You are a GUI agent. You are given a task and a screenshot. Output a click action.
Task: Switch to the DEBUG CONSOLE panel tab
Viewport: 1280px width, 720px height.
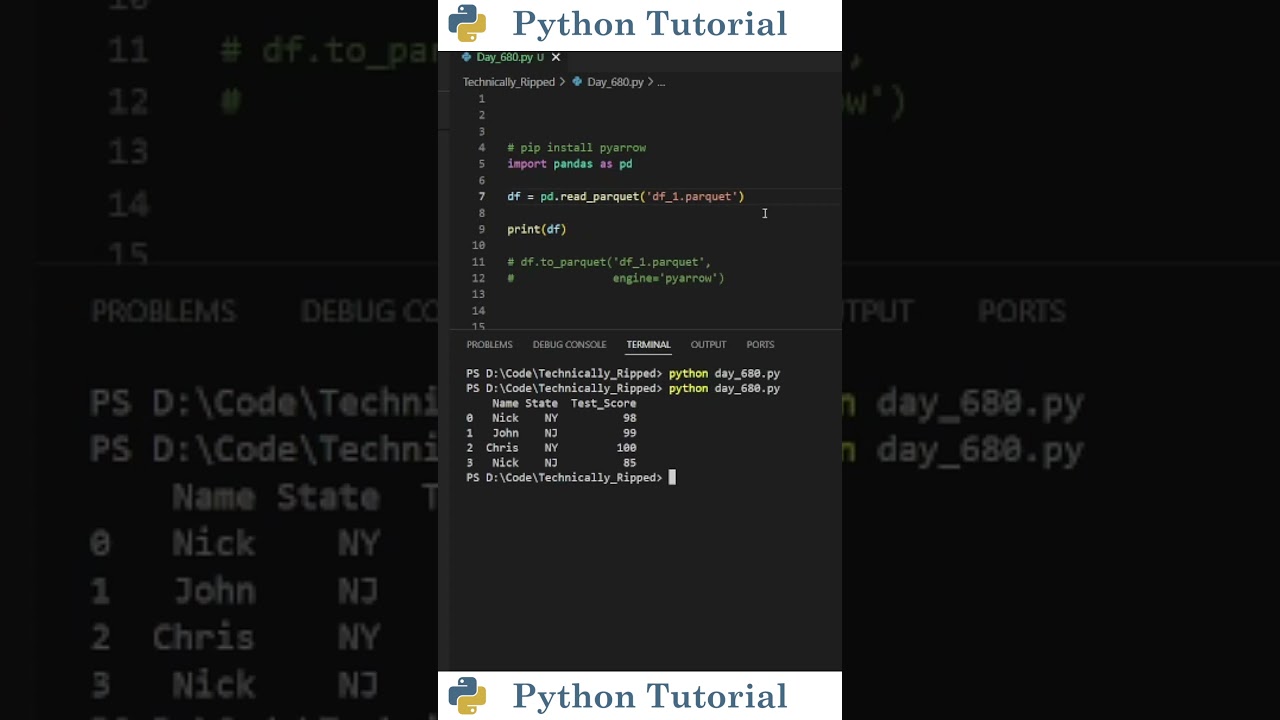pos(569,344)
